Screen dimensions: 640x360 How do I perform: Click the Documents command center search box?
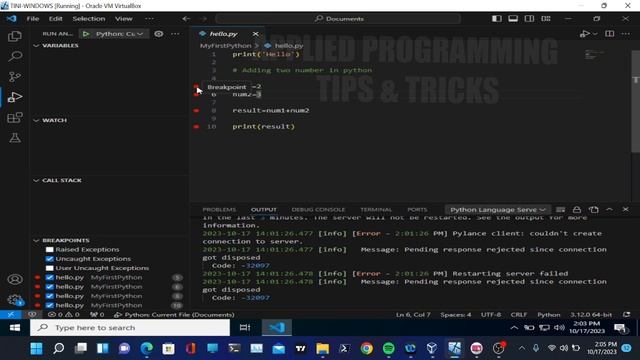click(338, 19)
